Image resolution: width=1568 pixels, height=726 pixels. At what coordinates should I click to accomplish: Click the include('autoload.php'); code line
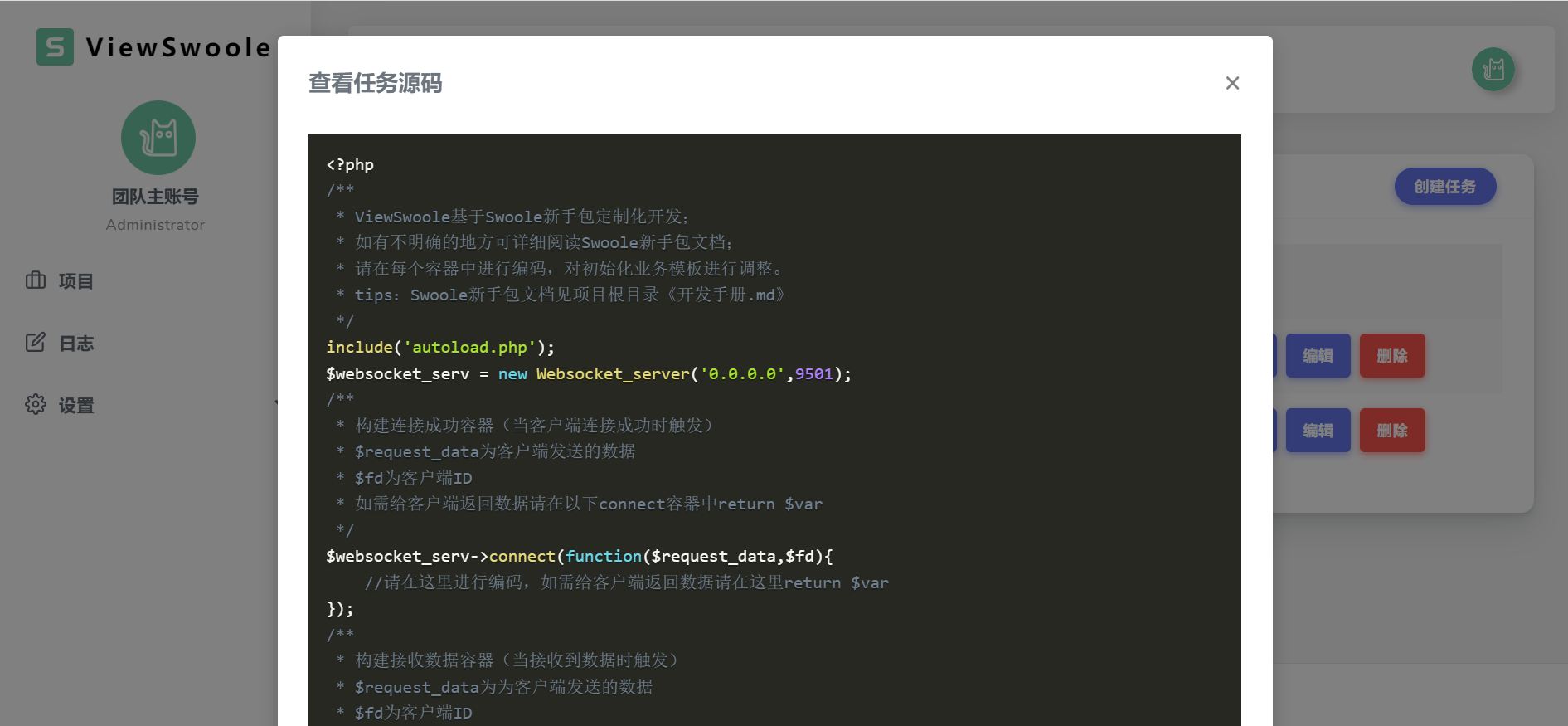pyautogui.click(x=440, y=347)
